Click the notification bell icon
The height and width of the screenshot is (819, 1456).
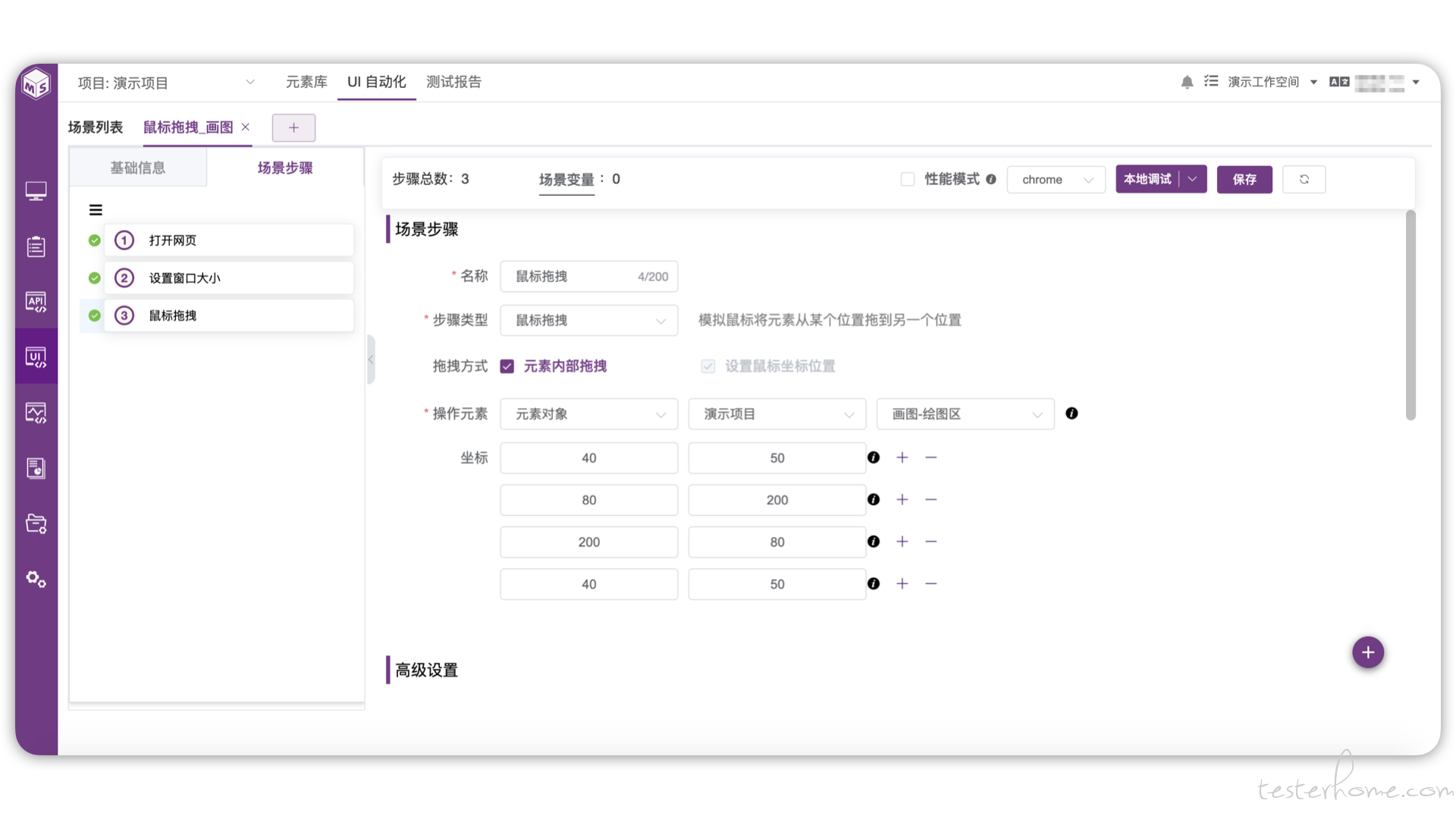click(x=1187, y=82)
